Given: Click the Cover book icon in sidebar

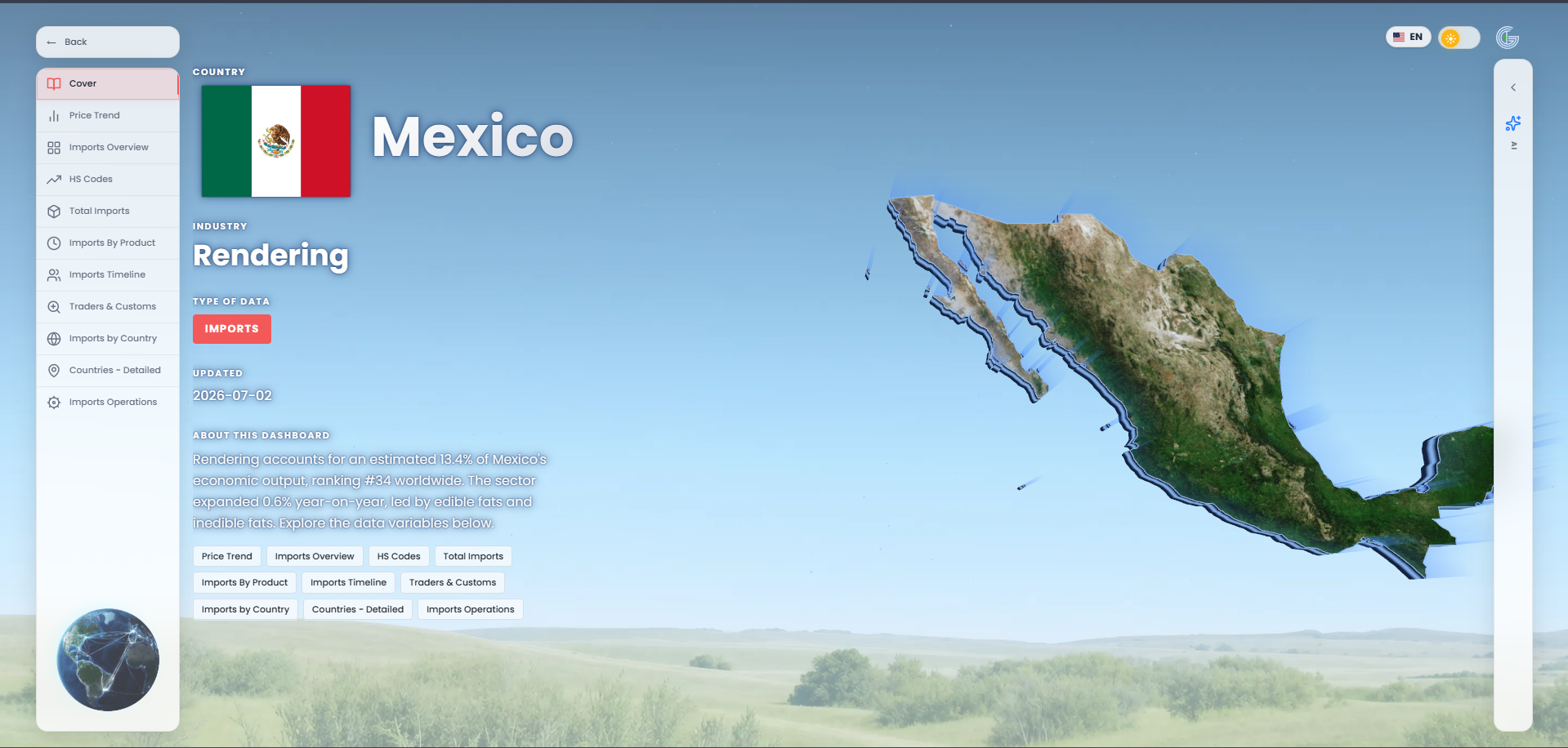Looking at the screenshot, I should point(54,83).
